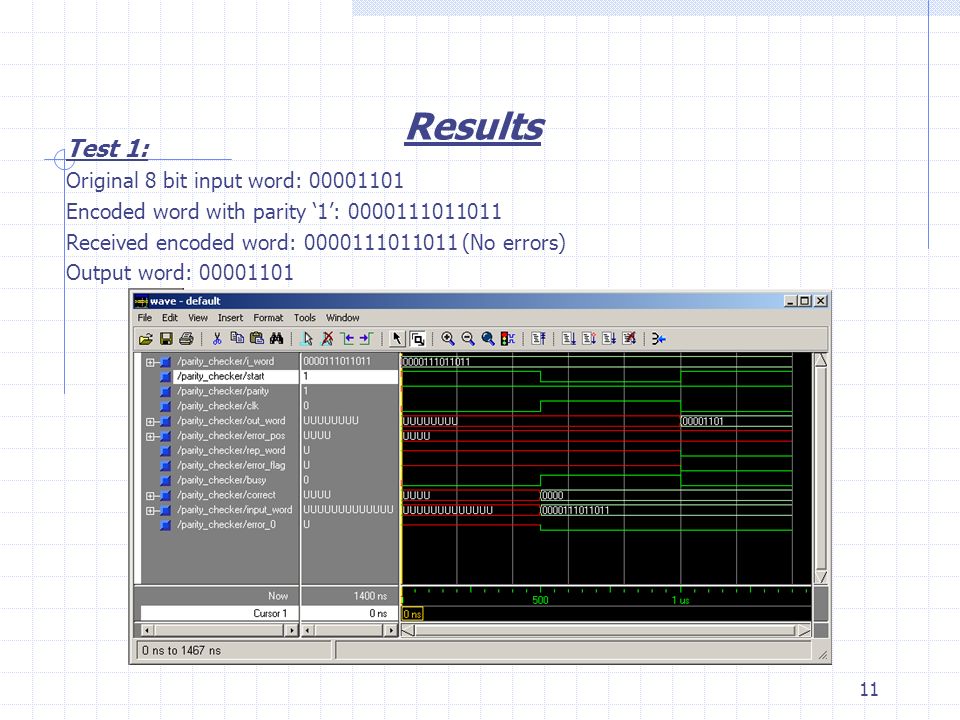The width and height of the screenshot is (960, 720).
Task: Click the yellow 0 ns cursor marker
Action: coord(413,614)
